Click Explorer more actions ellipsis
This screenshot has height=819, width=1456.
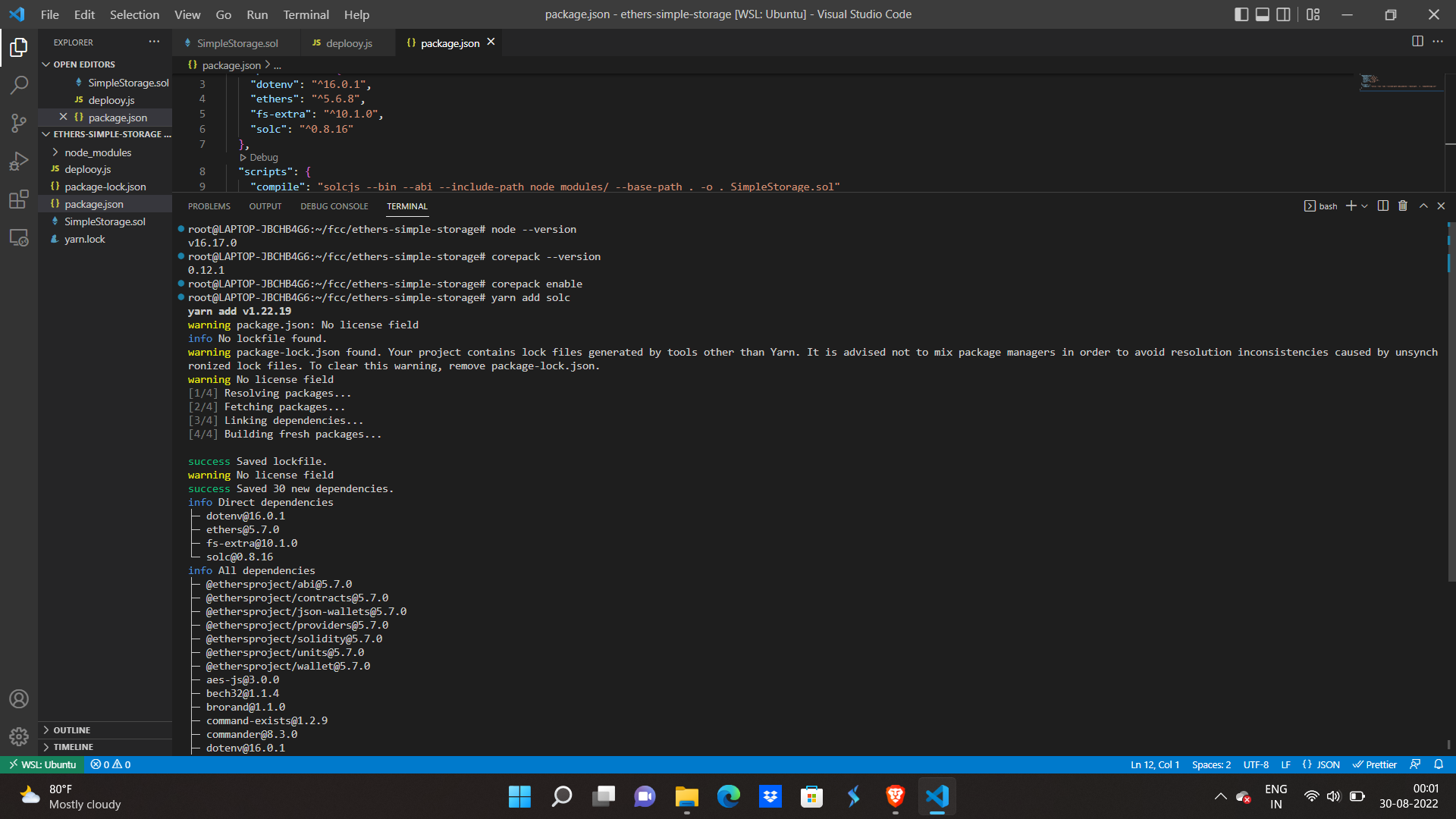(154, 42)
